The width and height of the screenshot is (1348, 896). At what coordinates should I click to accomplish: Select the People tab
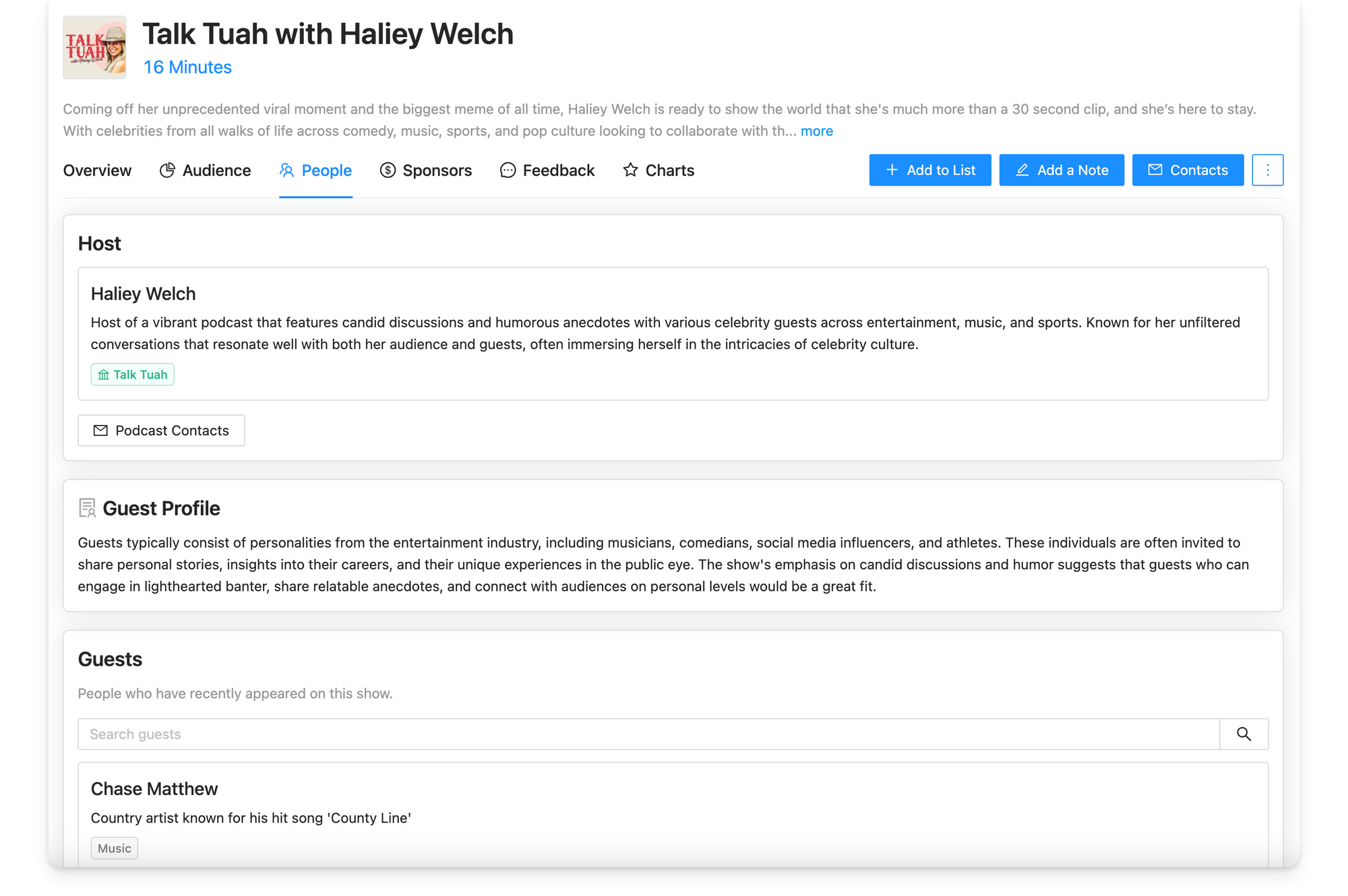coord(315,170)
